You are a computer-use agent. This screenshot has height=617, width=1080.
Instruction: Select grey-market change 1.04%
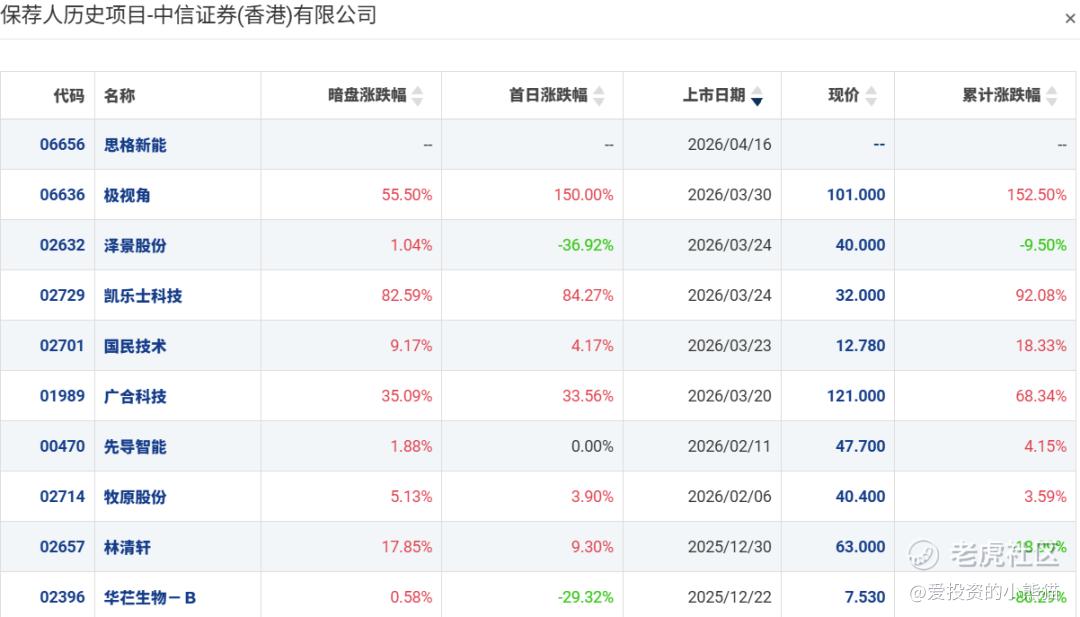click(411, 245)
